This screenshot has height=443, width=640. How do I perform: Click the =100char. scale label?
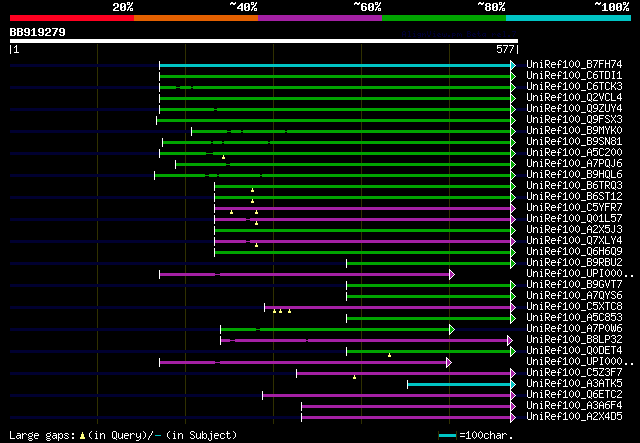pyautogui.click(x=486, y=435)
